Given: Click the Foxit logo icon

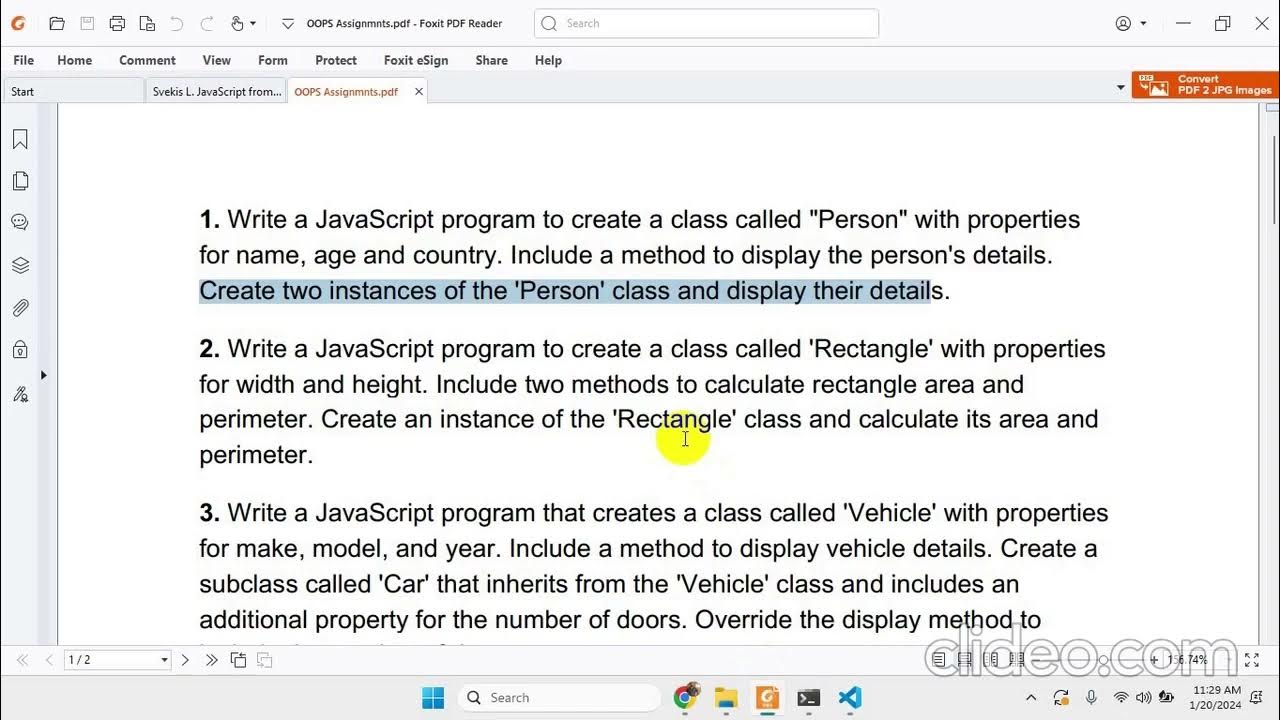Looking at the screenshot, I should 17,23.
